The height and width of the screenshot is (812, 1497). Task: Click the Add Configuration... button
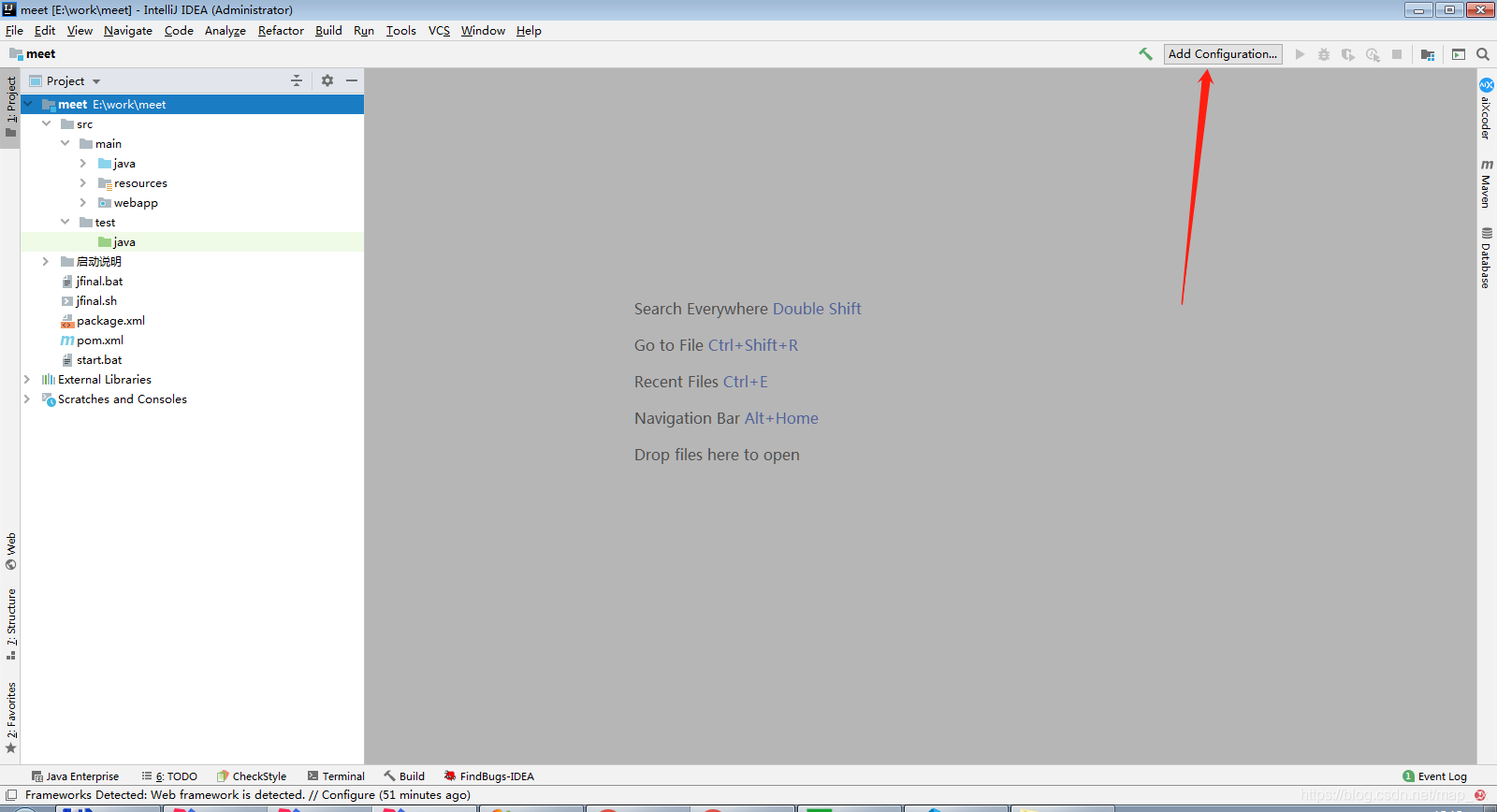coord(1223,54)
